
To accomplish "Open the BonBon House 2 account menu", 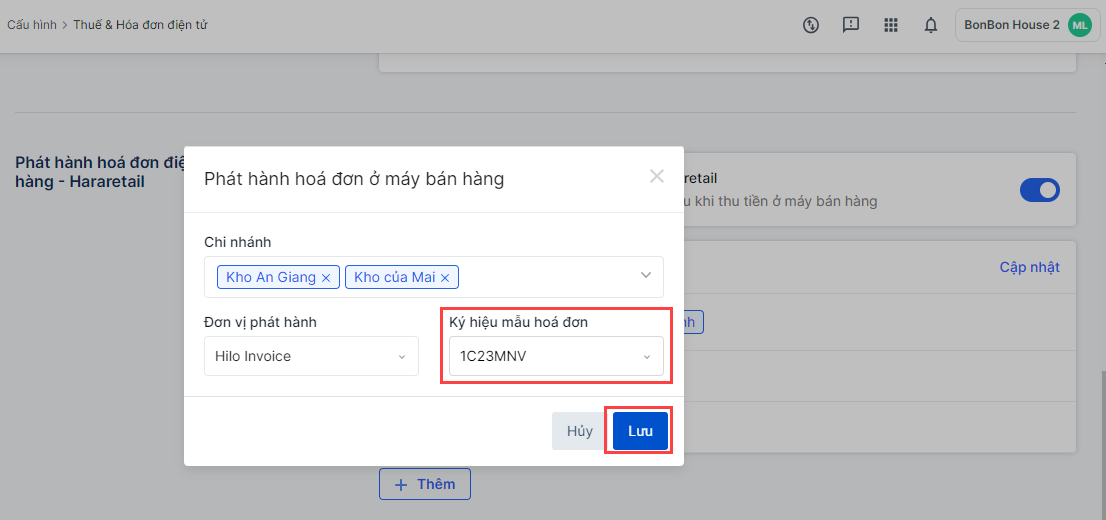I will pos(1011,25).
